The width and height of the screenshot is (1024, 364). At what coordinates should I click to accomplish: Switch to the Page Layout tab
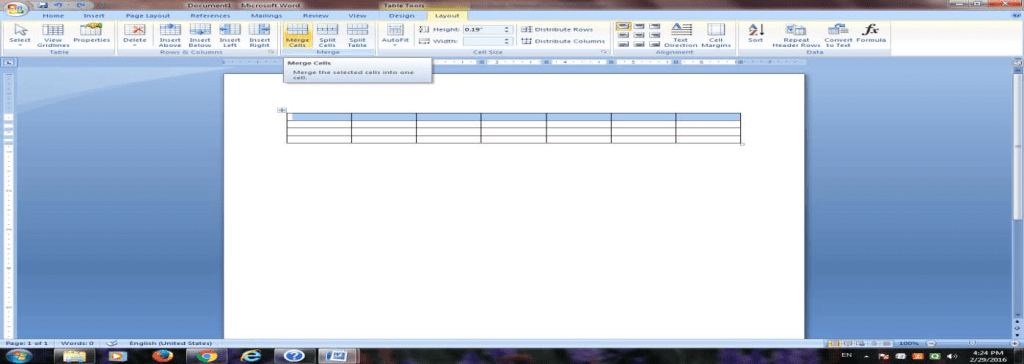click(x=148, y=16)
